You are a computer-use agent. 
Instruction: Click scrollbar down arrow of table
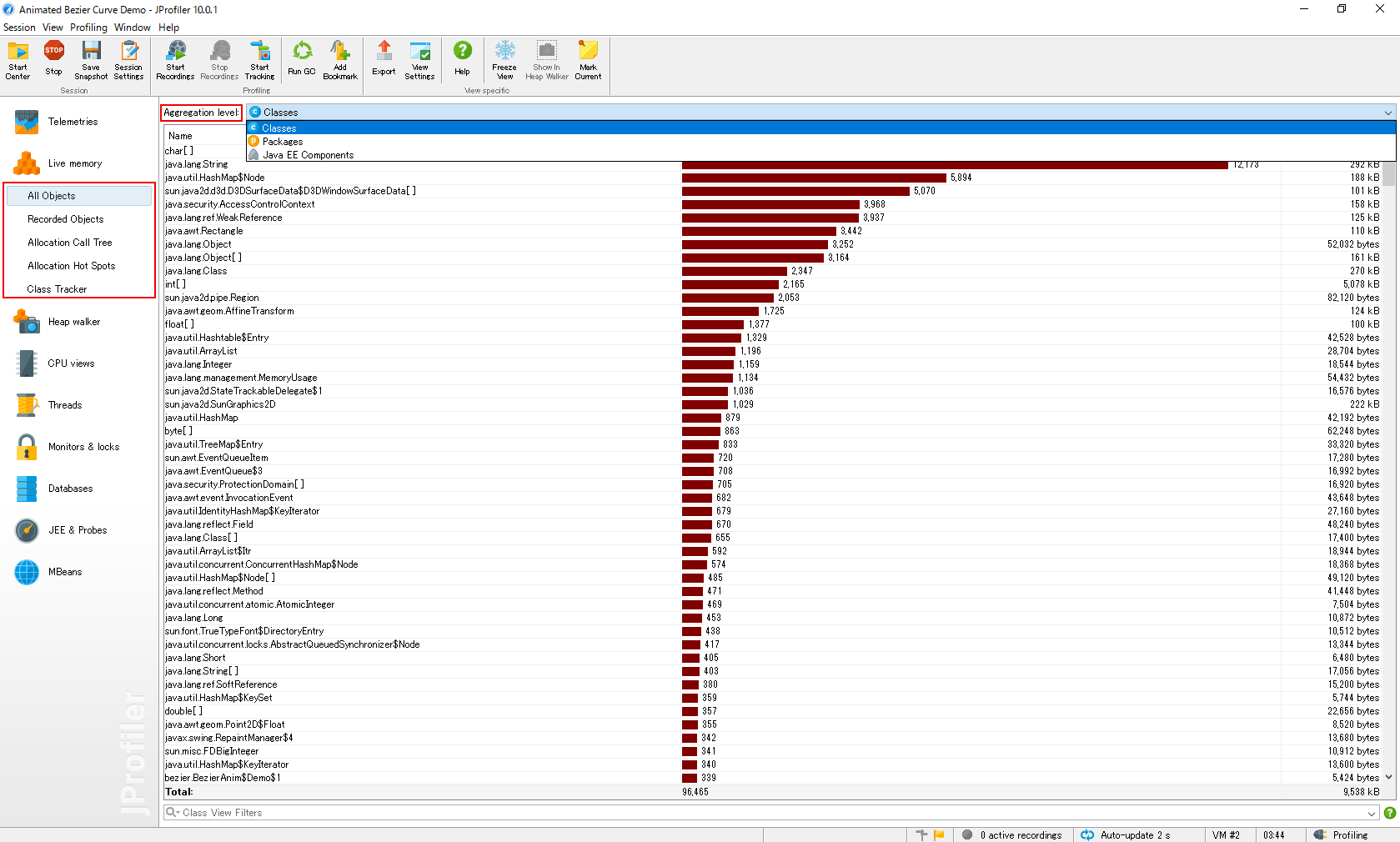click(1389, 777)
